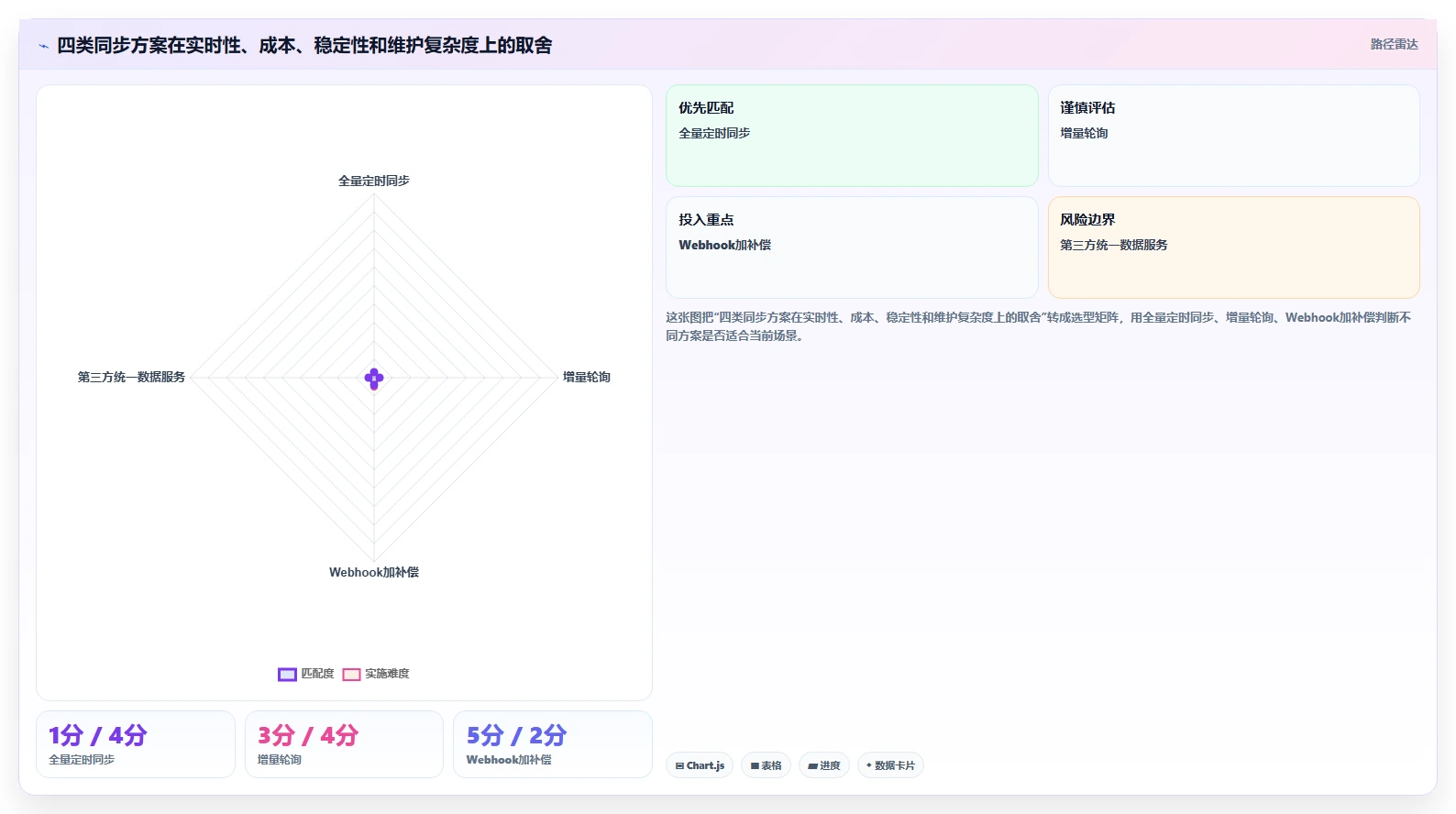
Task: Click the 1分 / 4分 全量定时同步 score card
Action: coord(136,744)
